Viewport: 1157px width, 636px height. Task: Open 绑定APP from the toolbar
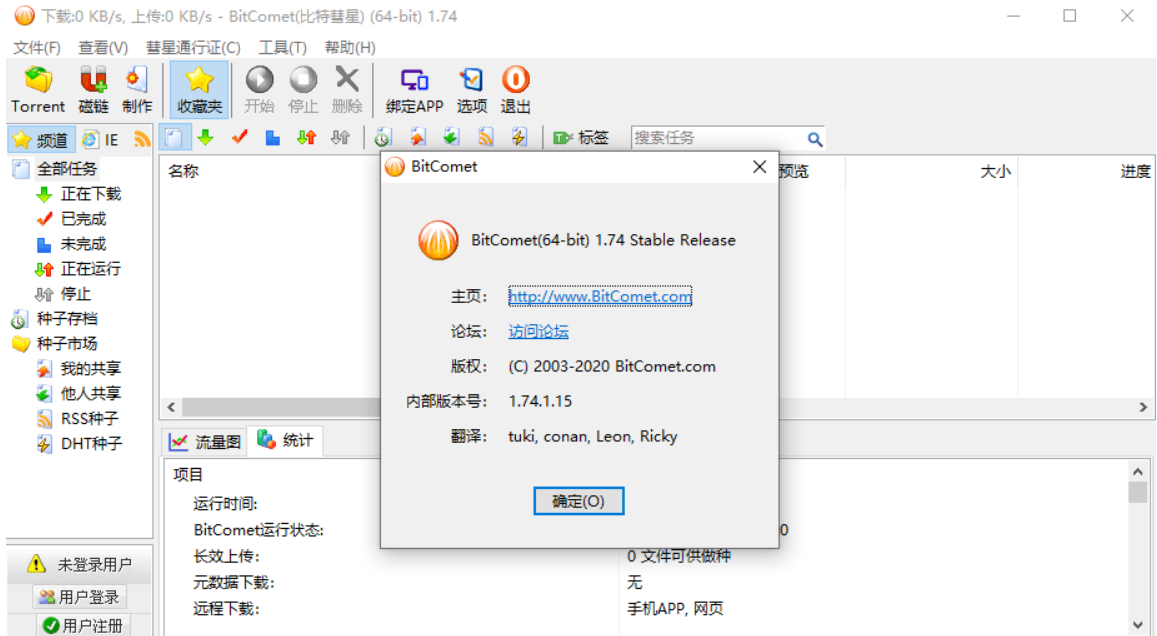[x=414, y=89]
